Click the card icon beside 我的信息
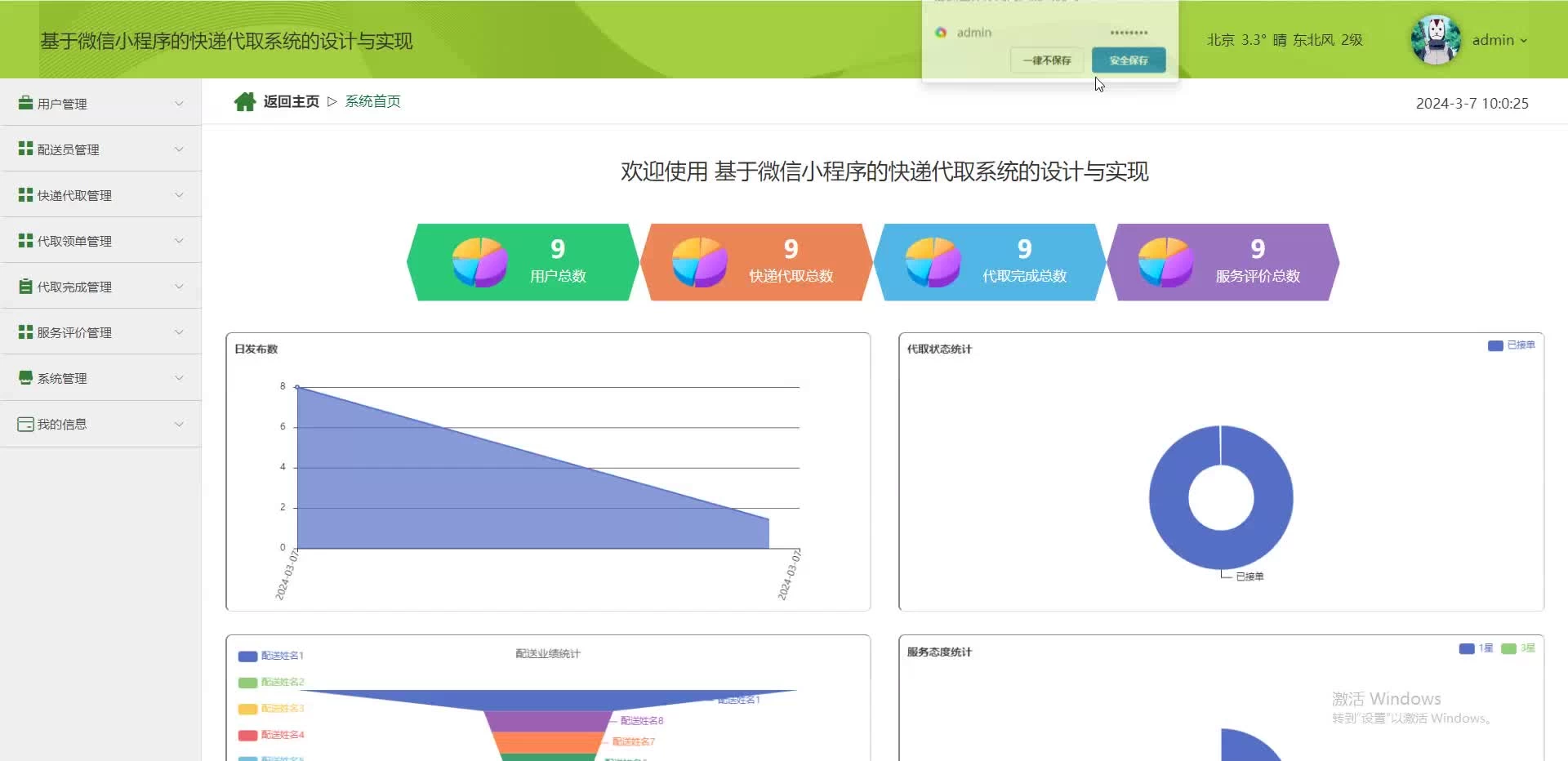This screenshot has height=761, width=1568. [25, 424]
